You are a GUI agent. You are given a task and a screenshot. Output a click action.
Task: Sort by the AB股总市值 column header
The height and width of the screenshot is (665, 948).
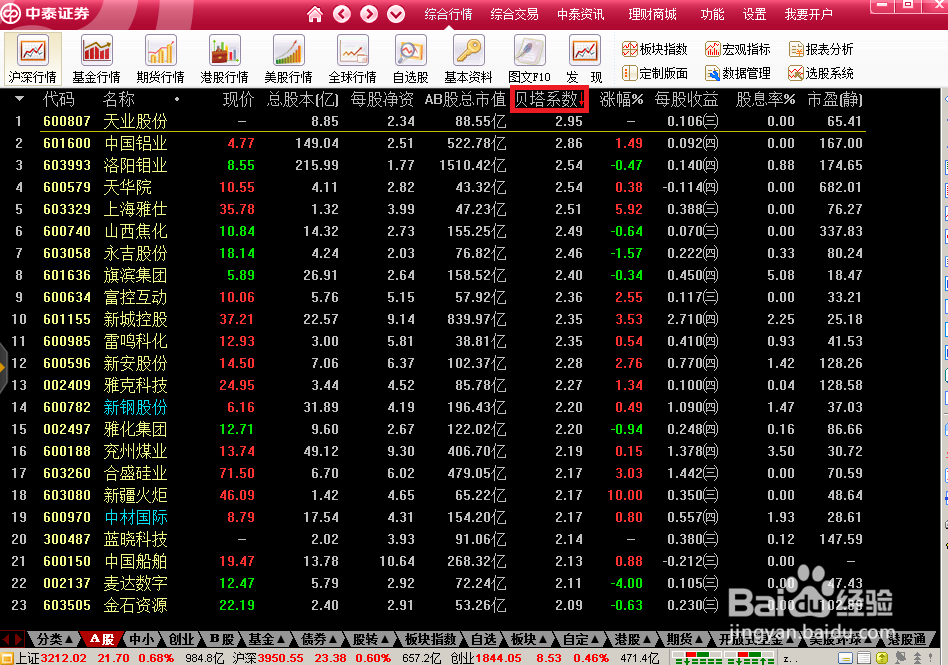[465, 99]
